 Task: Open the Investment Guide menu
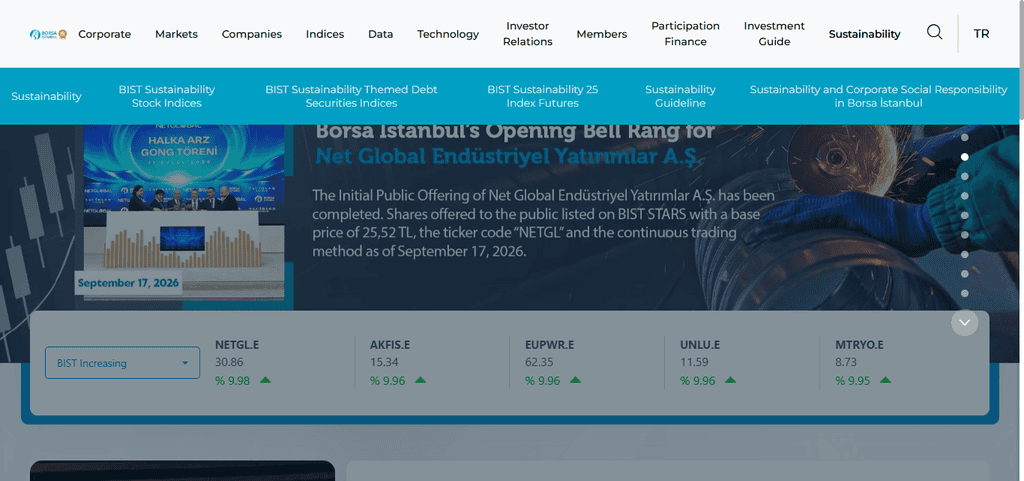[774, 34]
